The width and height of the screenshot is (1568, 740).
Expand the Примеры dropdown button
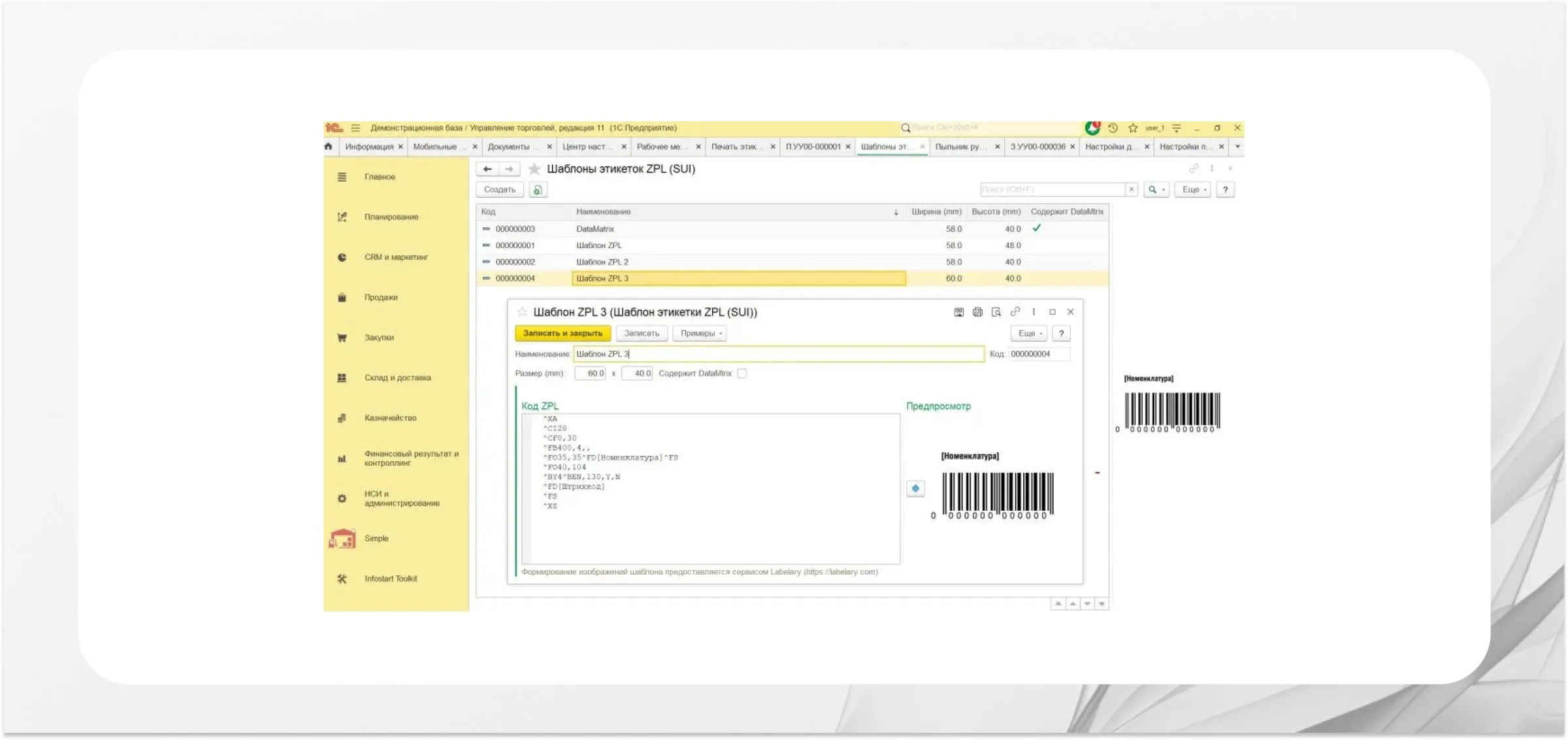pyautogui.click(x=700, y=333)
